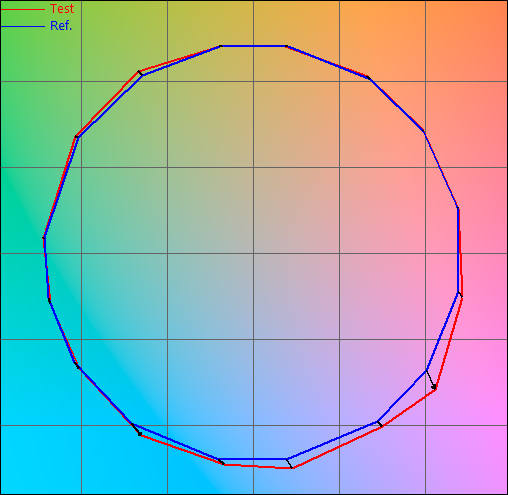Select the red legend line sample
The width and height of the screenshot is (508, 495).
click(x=23, y=9)
